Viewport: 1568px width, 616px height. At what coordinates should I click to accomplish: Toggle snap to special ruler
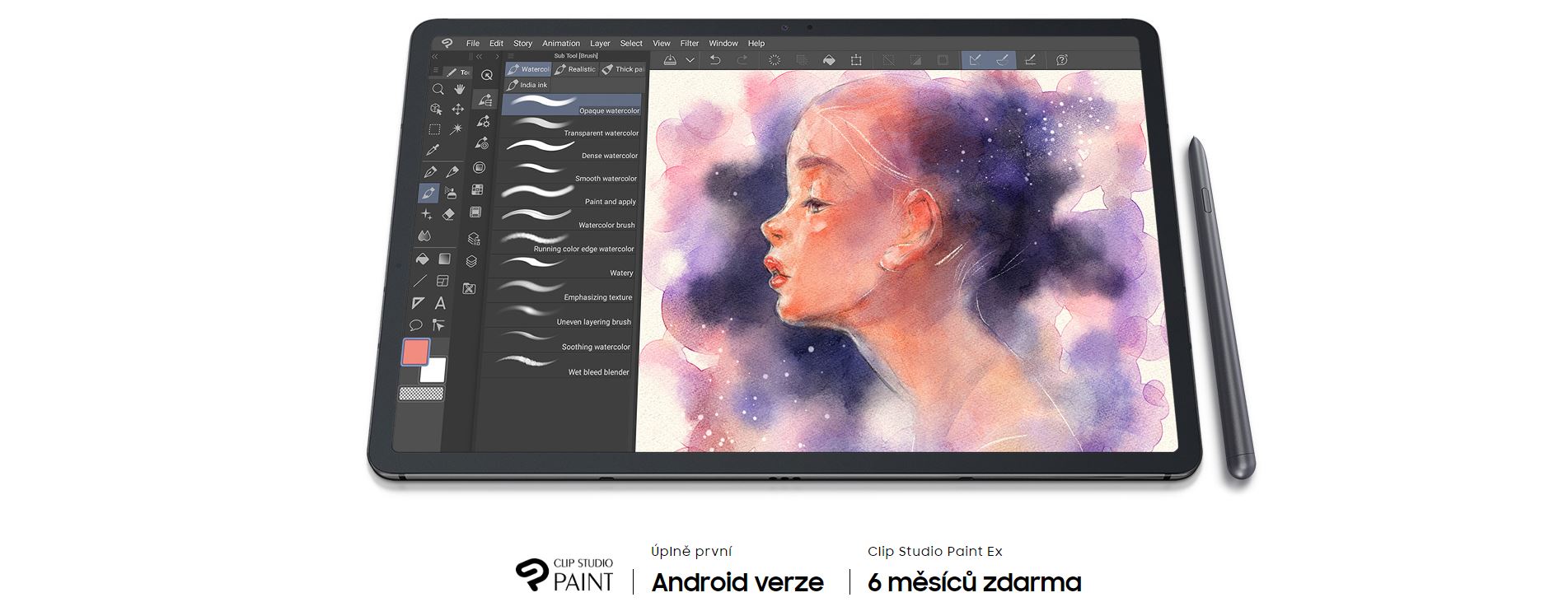click(1002, 60)
